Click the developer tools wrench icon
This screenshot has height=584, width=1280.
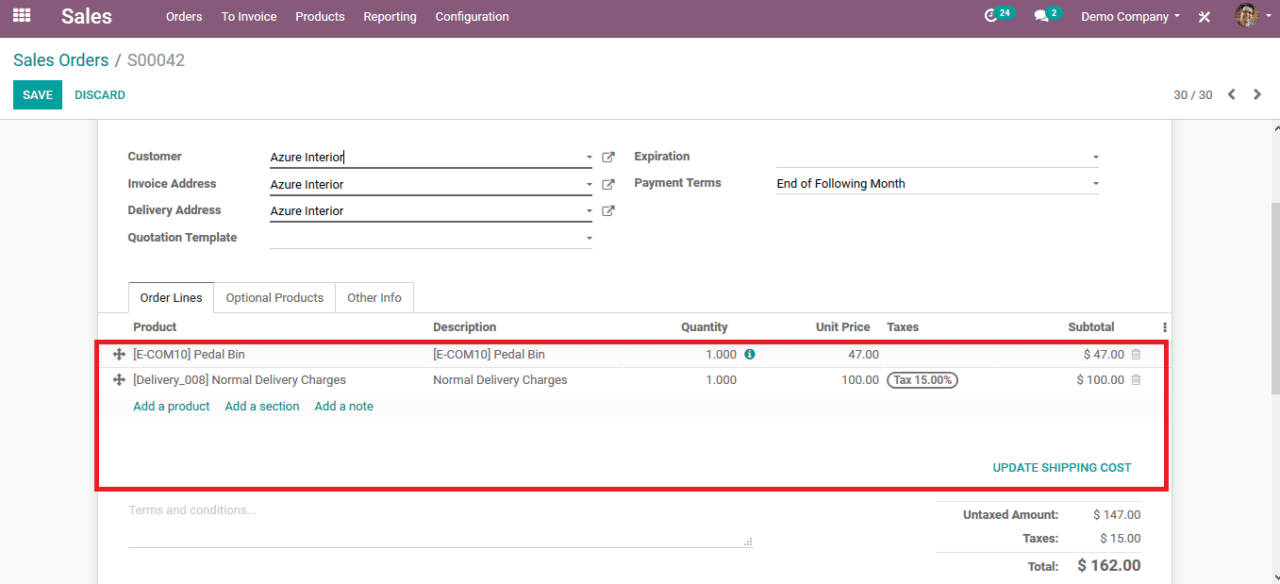click(x=1204, y=16)
